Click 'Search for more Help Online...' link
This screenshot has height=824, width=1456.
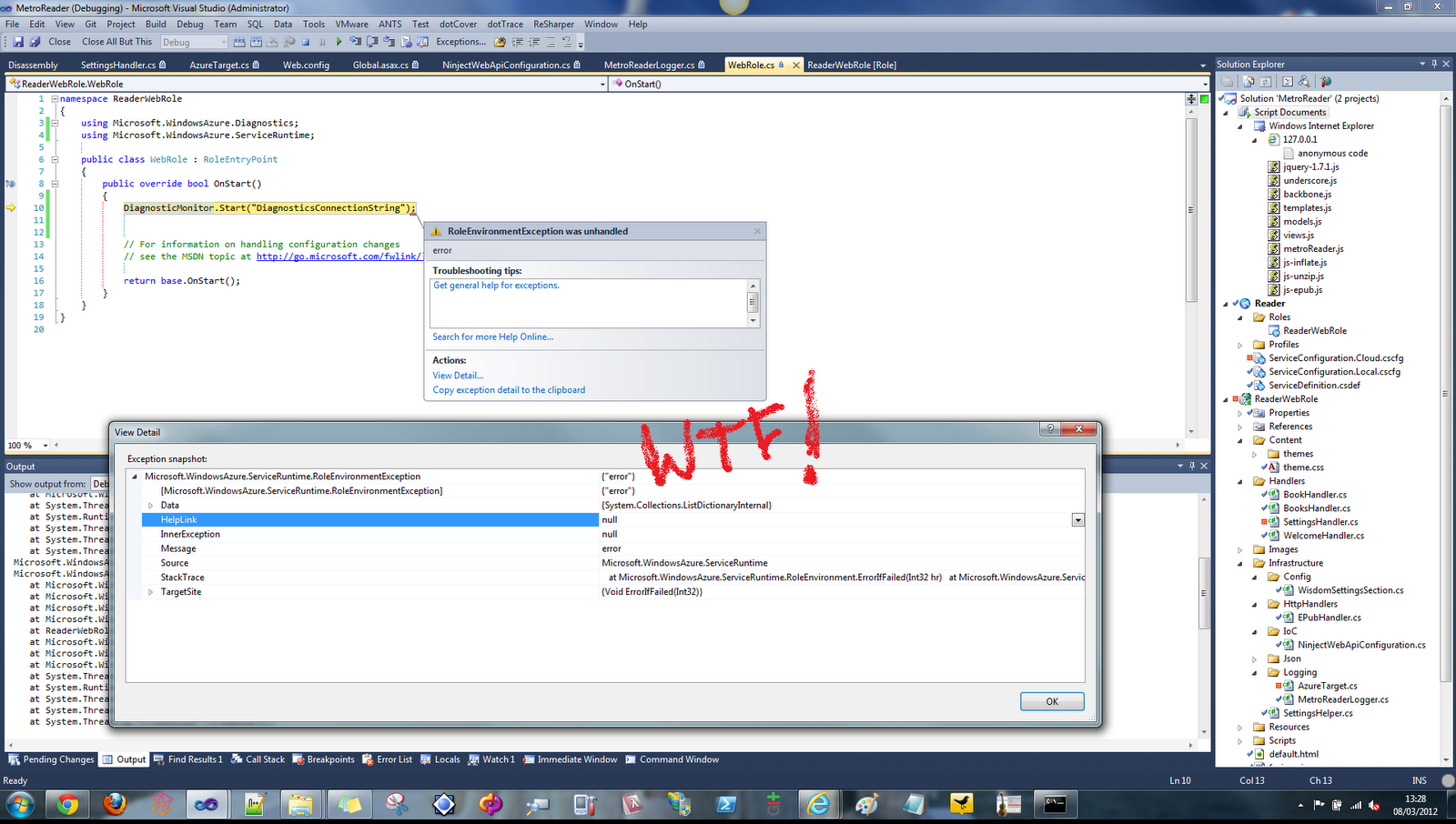pyautogui.click(x=493, y=337)
